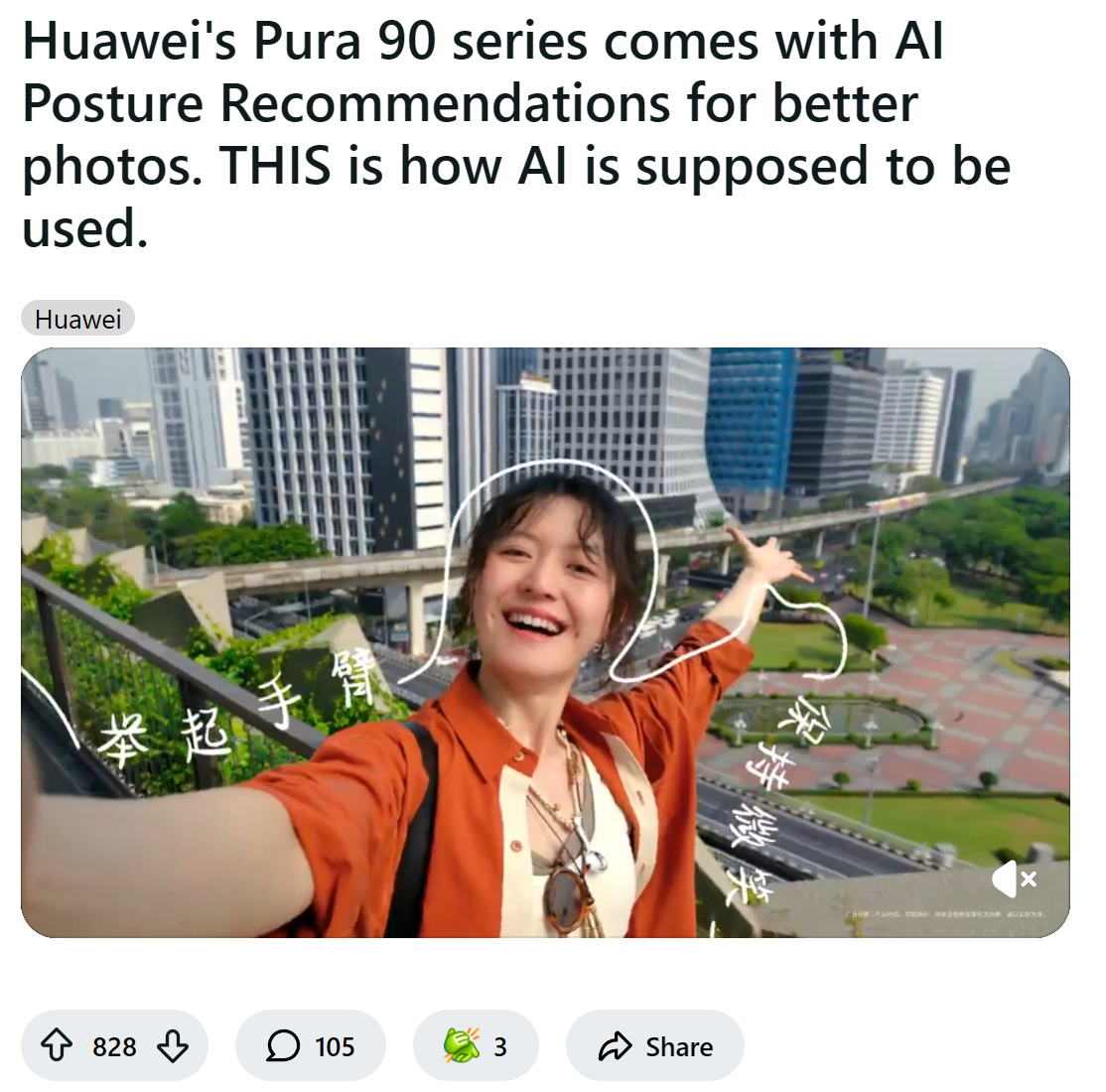1106x1092 pixels.
Task: Upvote the Huawei Pura 90 post
Action: click(57, 1046)
